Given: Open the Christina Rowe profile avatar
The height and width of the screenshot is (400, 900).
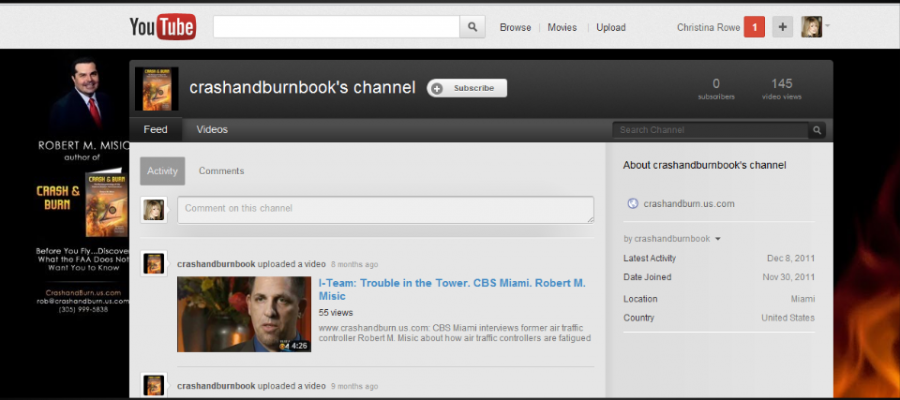Looking at the screenshot, I should click(x=812, y=27).
